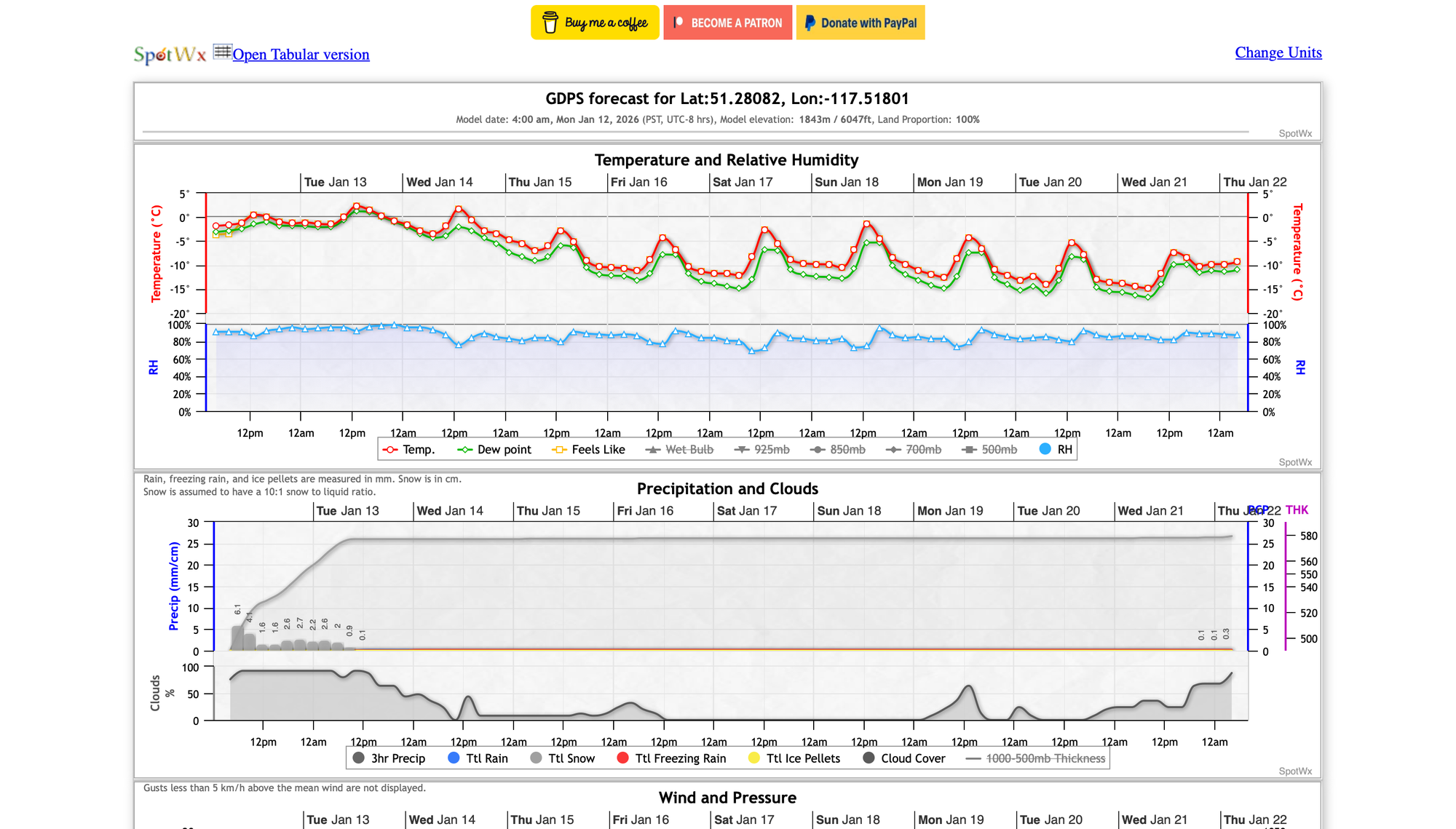Screen dimensions: 1456x829
Task: Open the Change Units link
Action: (1278, 52)
